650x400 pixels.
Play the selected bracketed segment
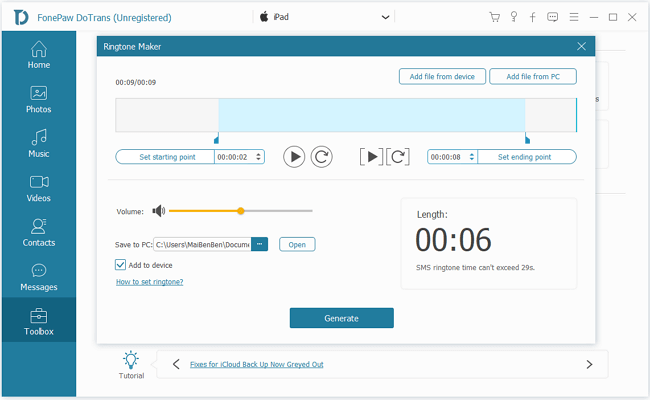coord(371,156)
